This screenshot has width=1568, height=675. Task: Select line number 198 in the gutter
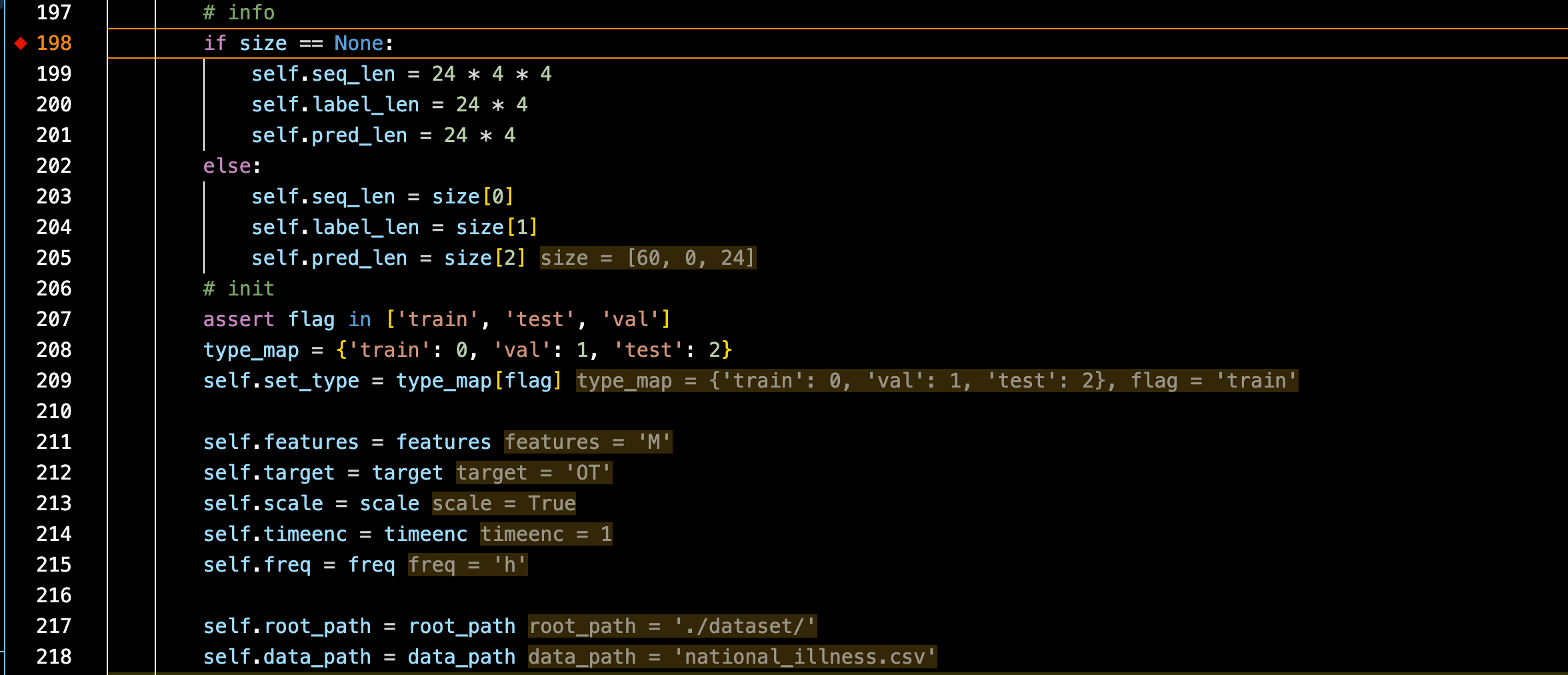click(x=54, y=43)
